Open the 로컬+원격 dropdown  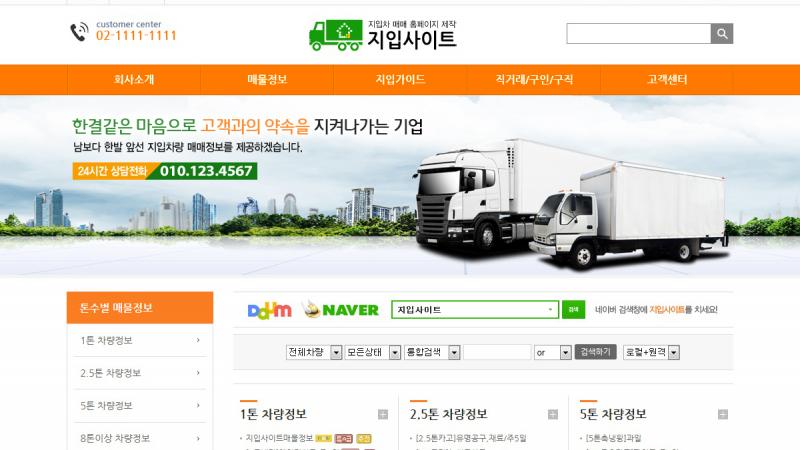pyautogui.click(x=651, y=352)
